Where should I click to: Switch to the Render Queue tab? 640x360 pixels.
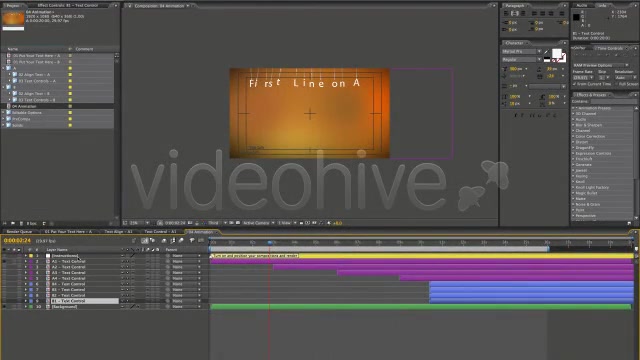tap(19, 232)
